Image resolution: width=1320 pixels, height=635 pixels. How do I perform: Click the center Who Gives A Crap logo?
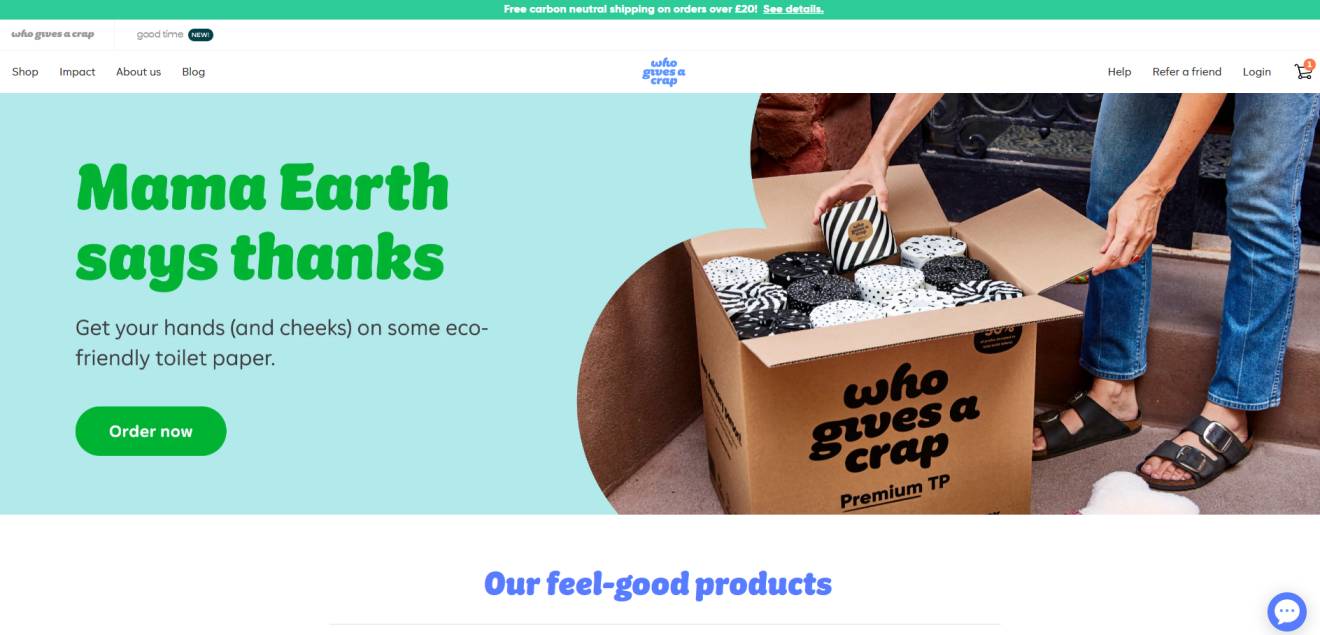tap(664, 72)
